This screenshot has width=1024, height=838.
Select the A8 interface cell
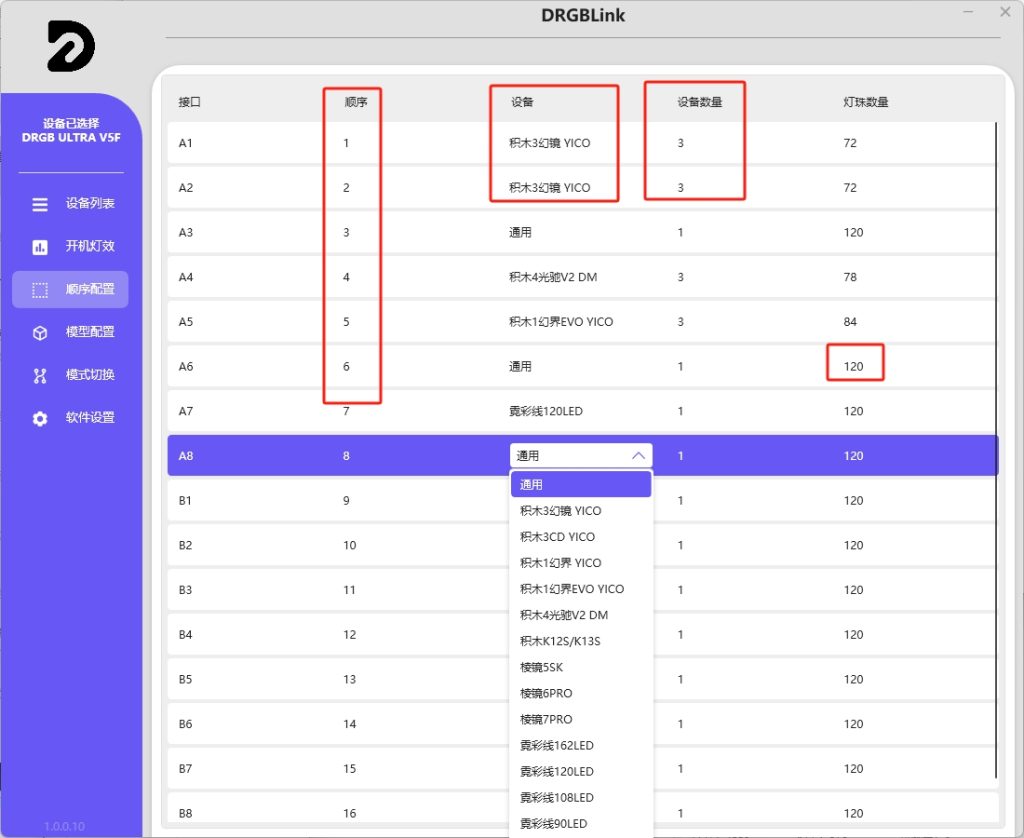click(x=185, y=456)
